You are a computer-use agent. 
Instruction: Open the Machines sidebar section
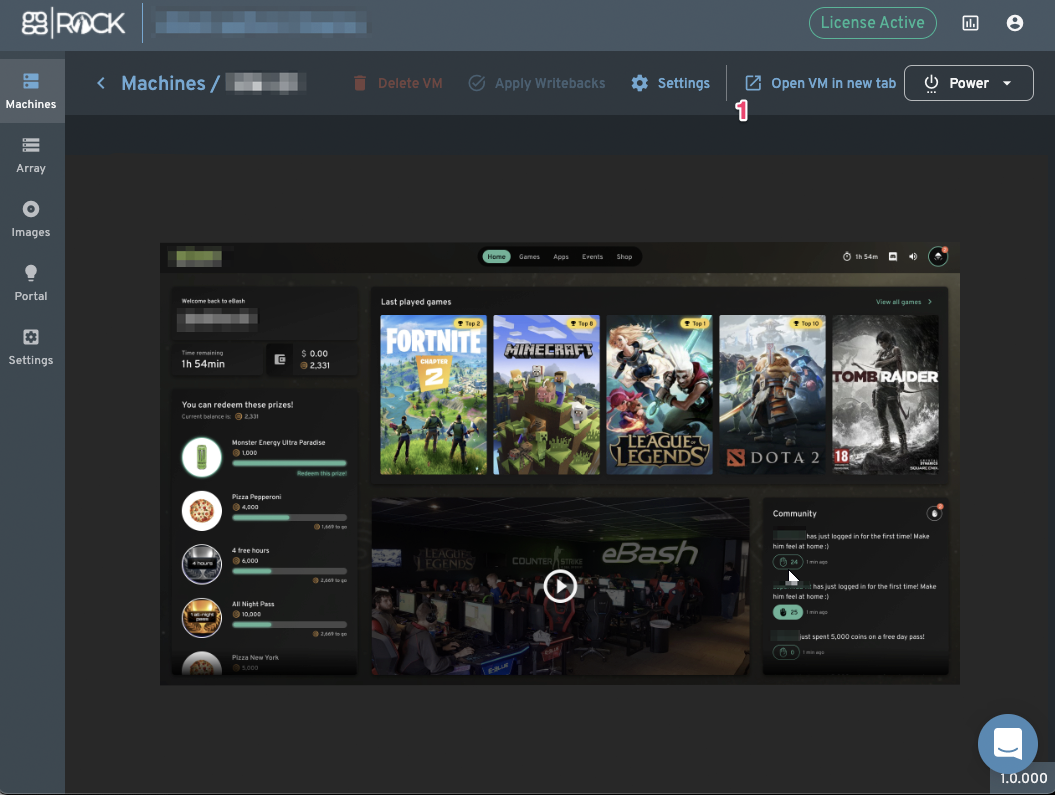(31, 91)
